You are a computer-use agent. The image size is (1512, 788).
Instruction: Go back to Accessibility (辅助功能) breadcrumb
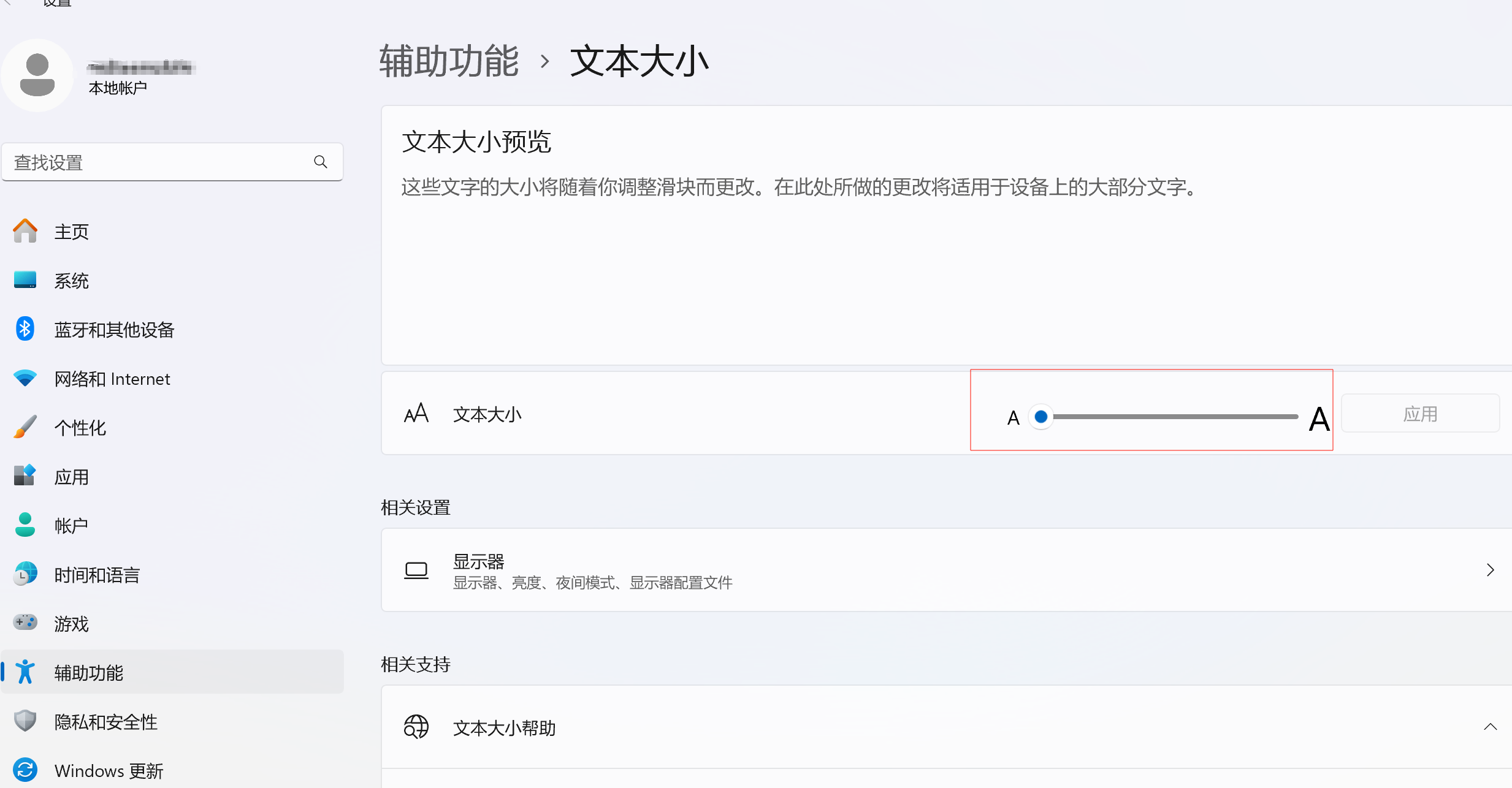(449, 61)
